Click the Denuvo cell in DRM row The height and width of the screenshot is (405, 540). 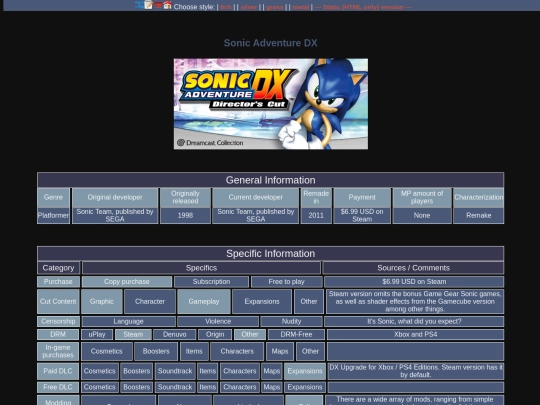175,334
